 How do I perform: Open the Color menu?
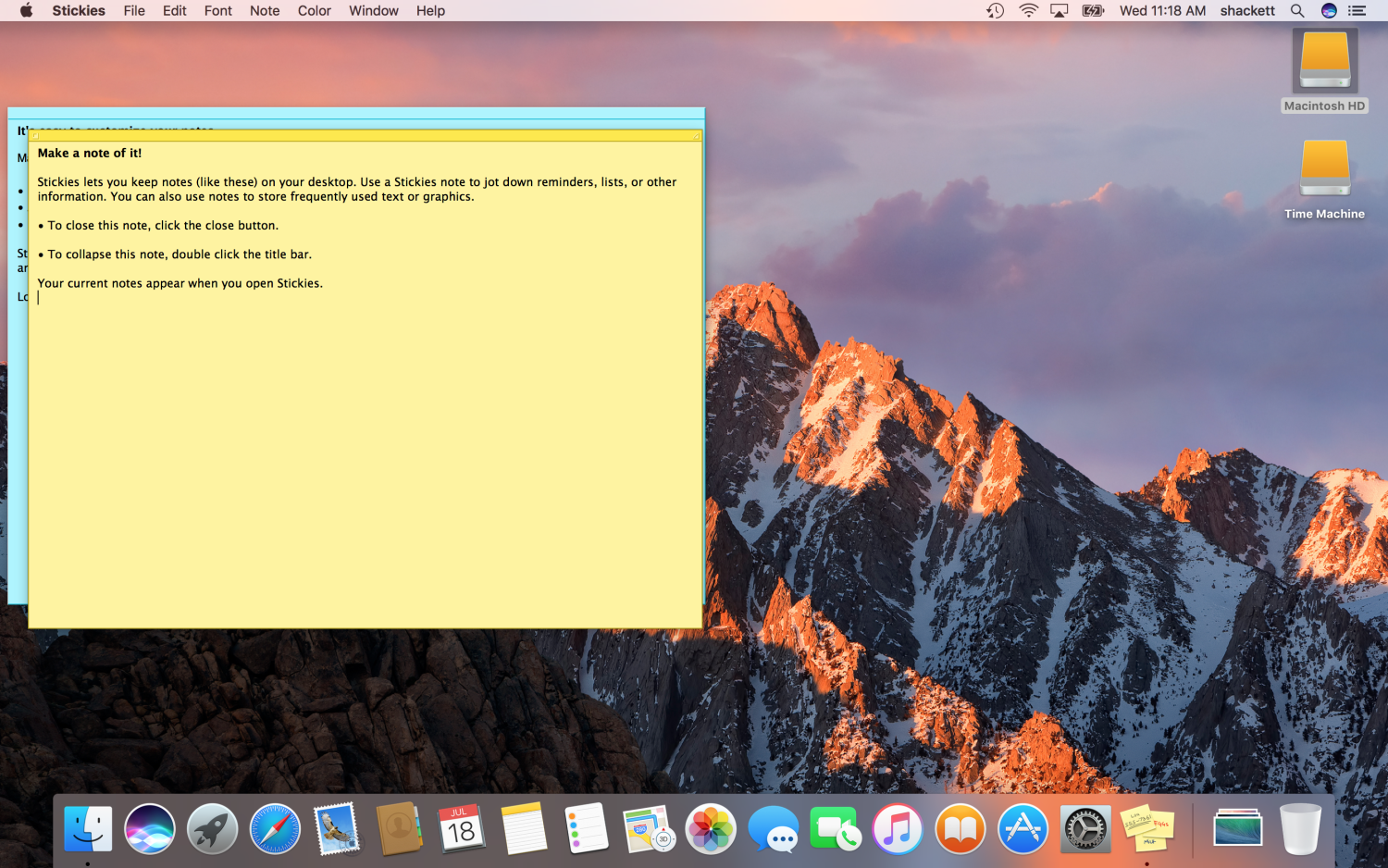pos(314,11)
